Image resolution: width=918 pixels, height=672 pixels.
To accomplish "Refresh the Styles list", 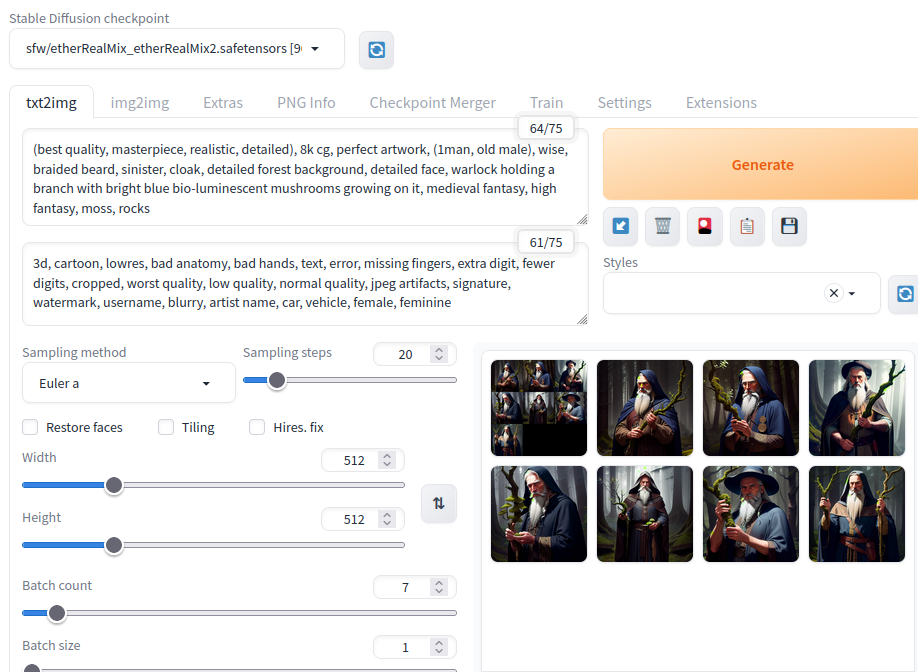I will pyautogui.click(x=905, y=293).
